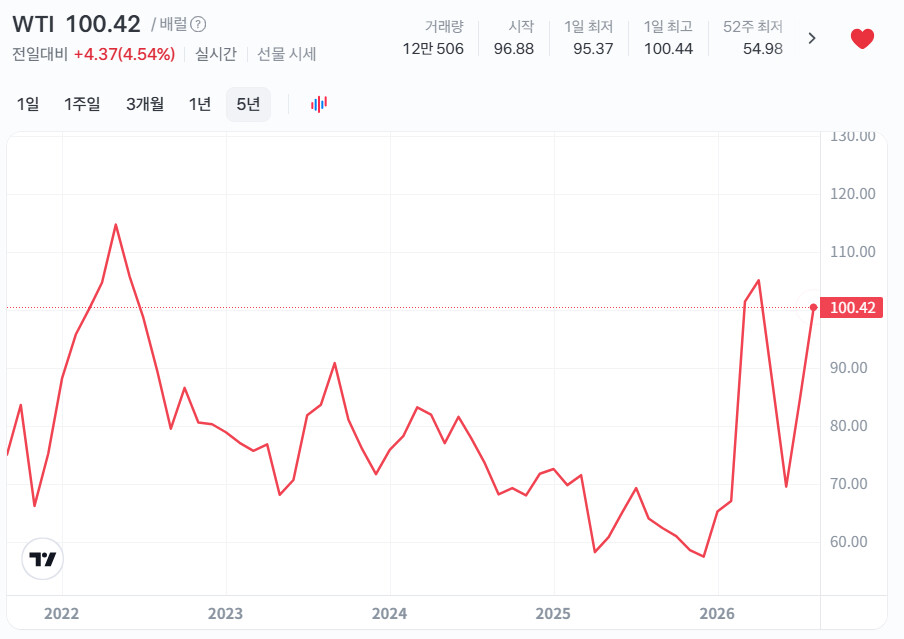Expand more stats with right chevron arrow
This screenshot has height=639, width=904.
click(x=812, y=38)
